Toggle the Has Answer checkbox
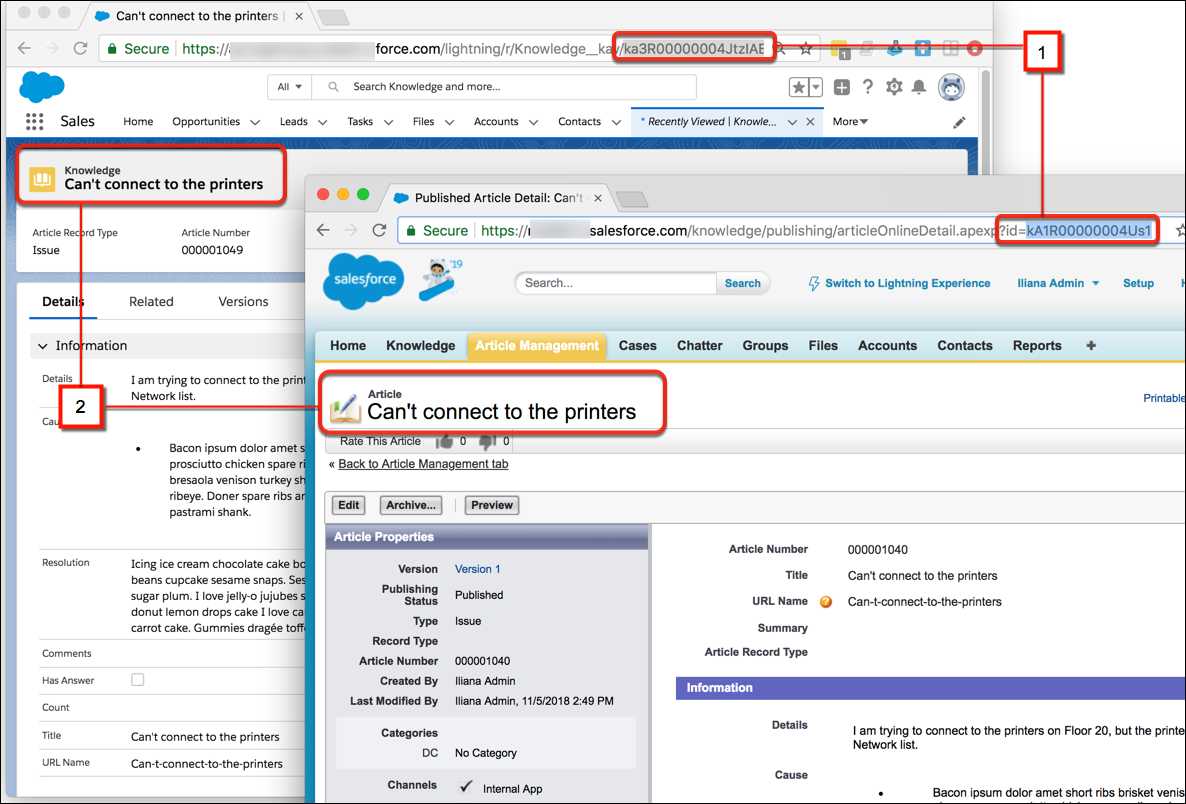 (138, 680)
